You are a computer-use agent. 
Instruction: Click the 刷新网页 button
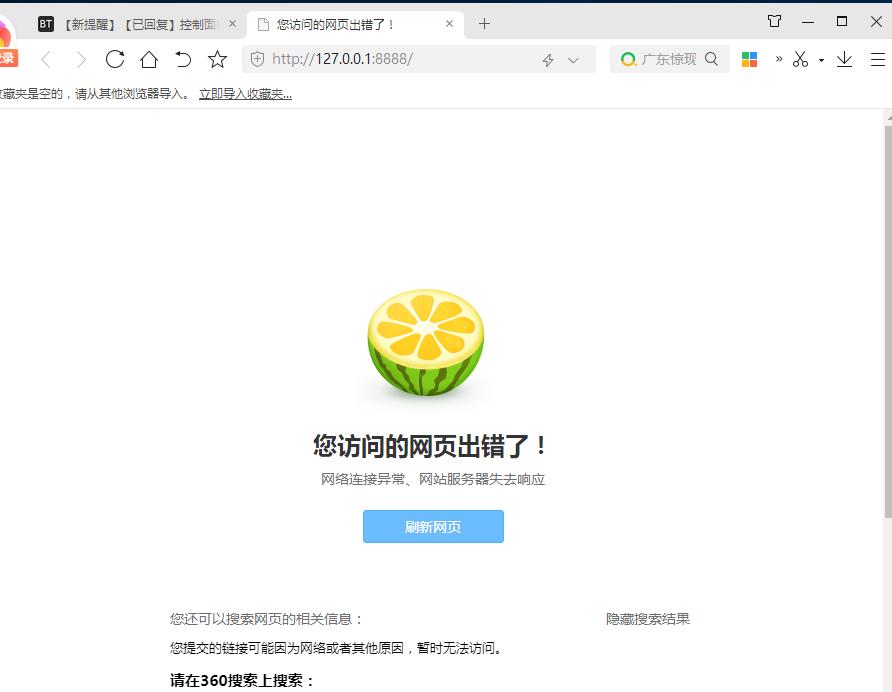pos(433,526)
